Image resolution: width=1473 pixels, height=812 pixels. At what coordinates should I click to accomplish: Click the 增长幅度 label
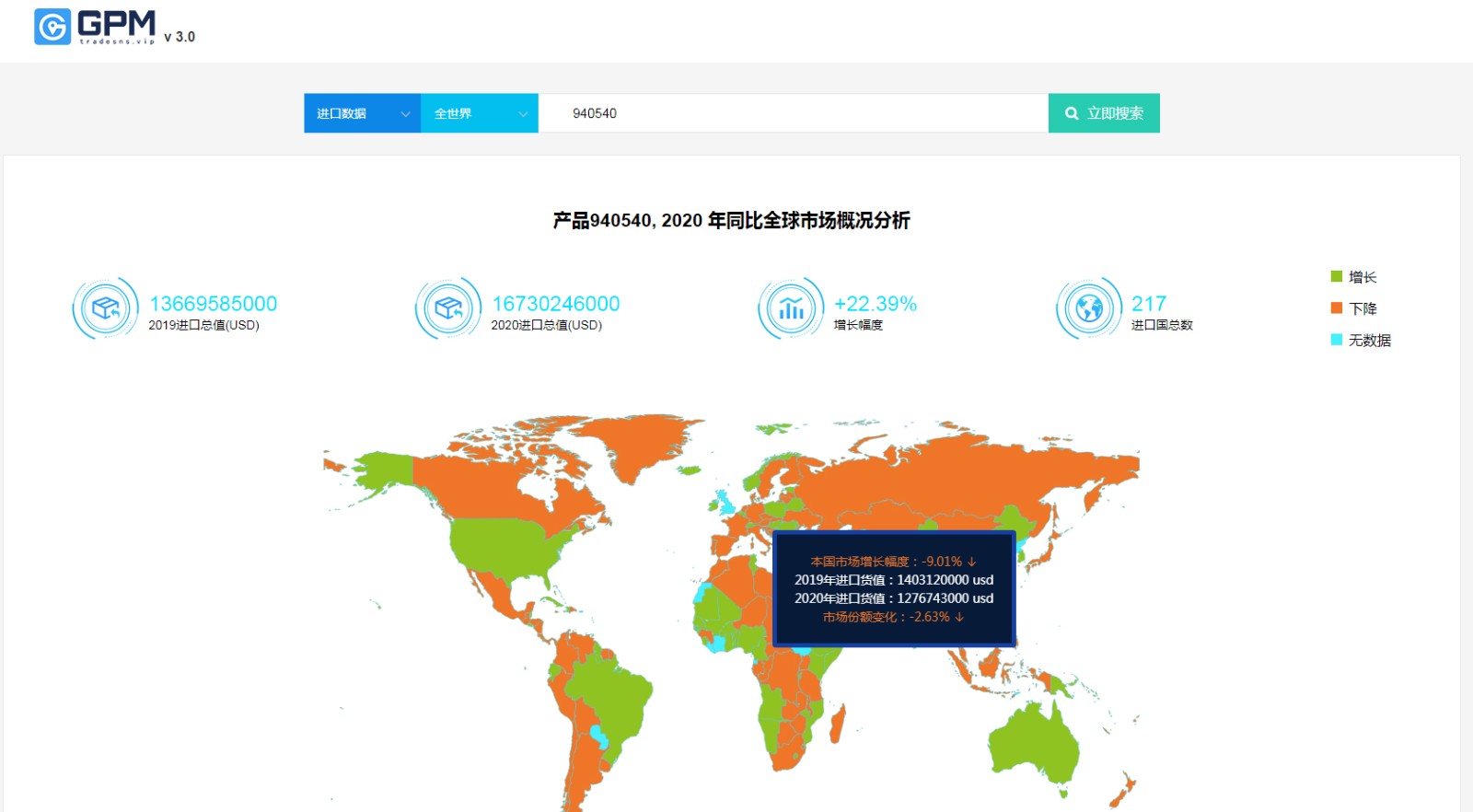point(858,325)
